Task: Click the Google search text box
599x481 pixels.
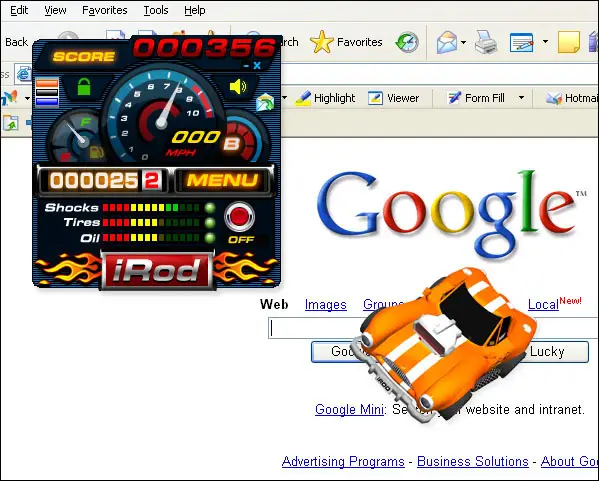Action: click(x=433, y=328)
